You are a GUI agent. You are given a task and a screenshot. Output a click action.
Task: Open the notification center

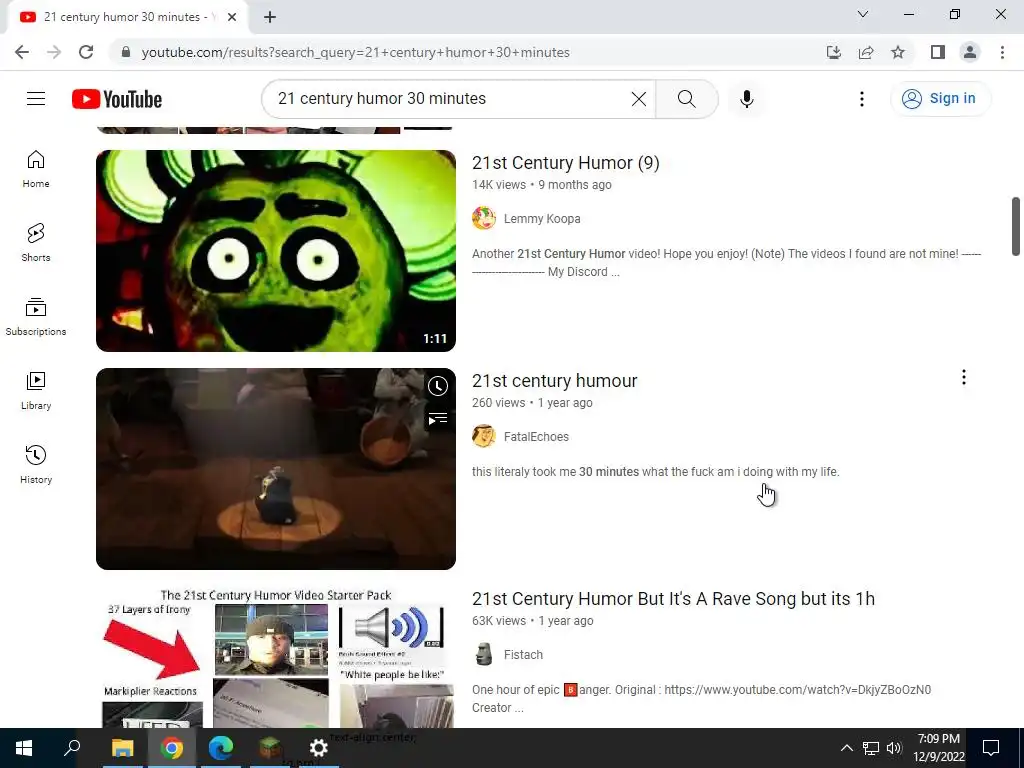point(991,748)
